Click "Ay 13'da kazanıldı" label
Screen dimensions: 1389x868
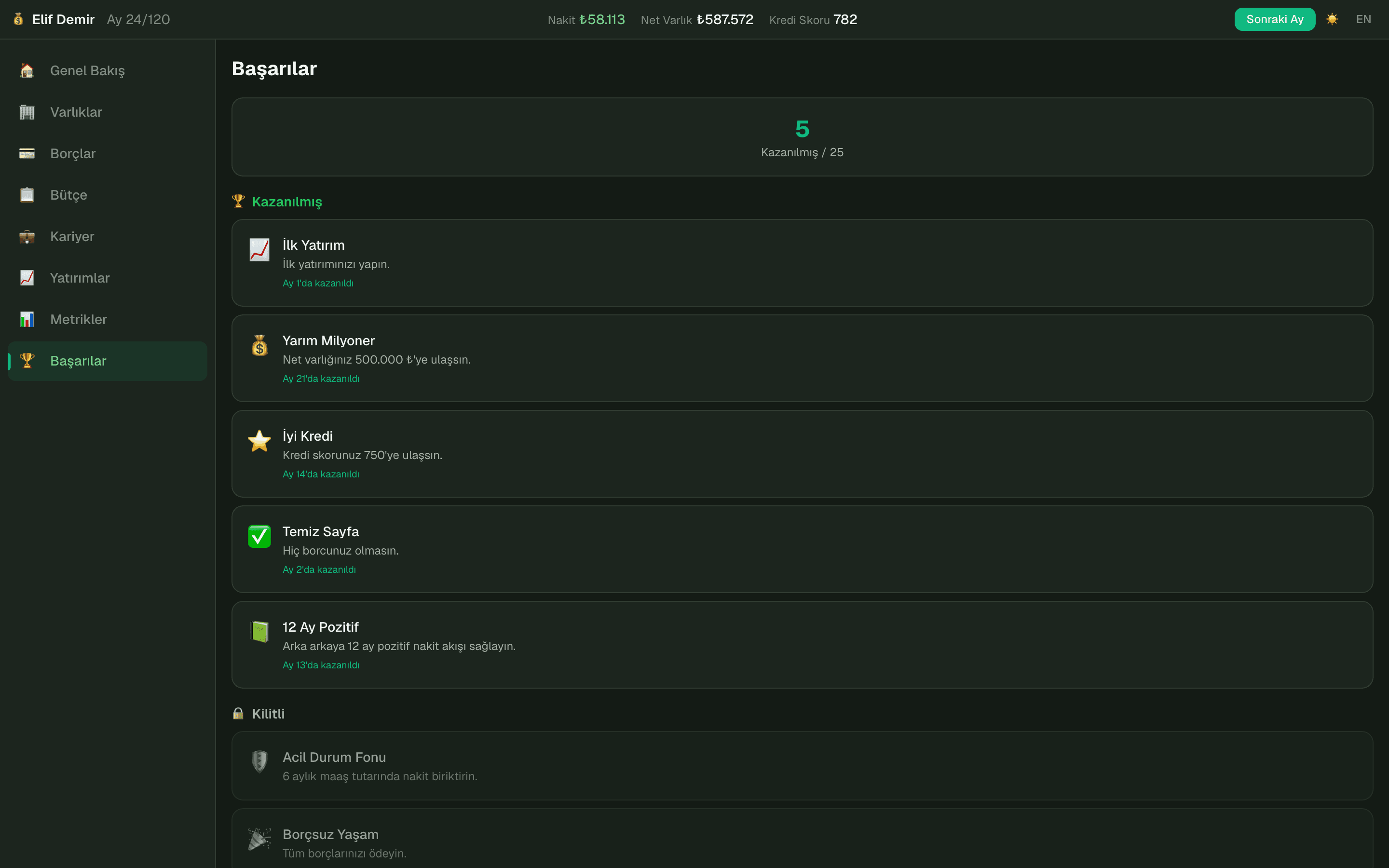tap(321, 665)
